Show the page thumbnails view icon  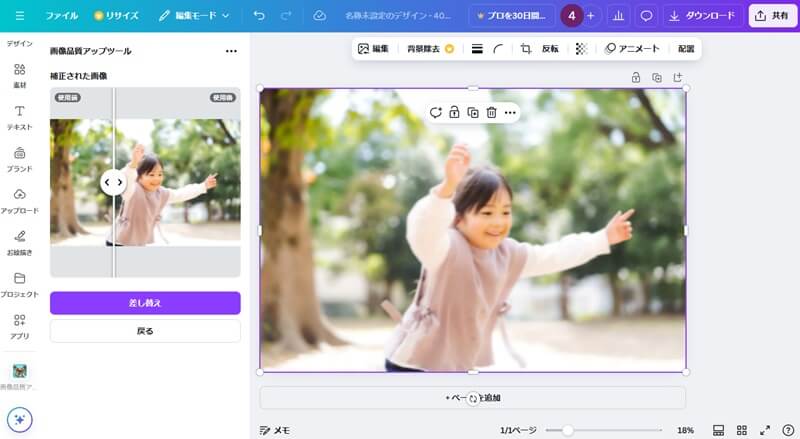pyautogui.click(x=718, y=430)
